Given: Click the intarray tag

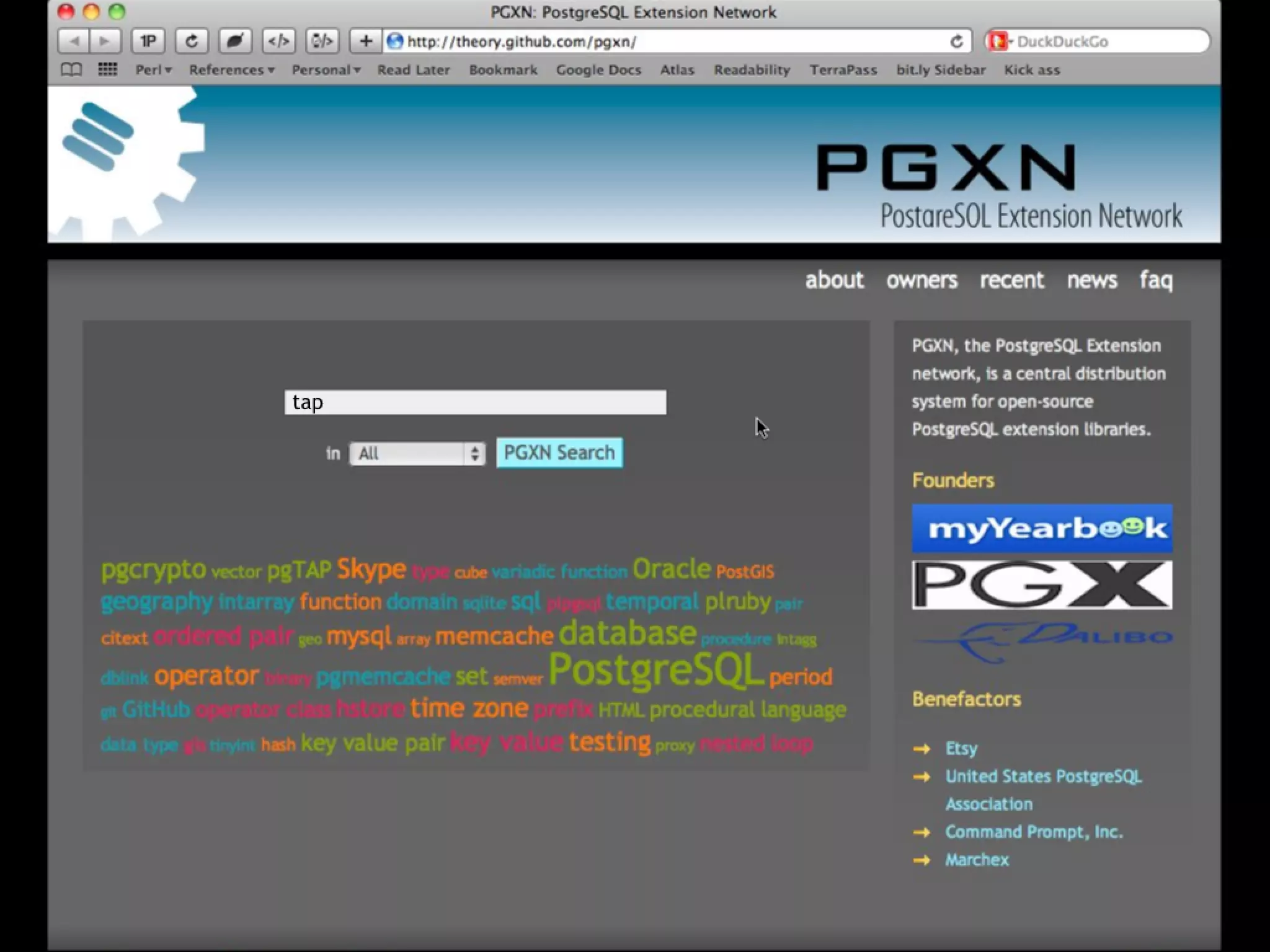Looking at the screenshot, I should pos(256,602).
